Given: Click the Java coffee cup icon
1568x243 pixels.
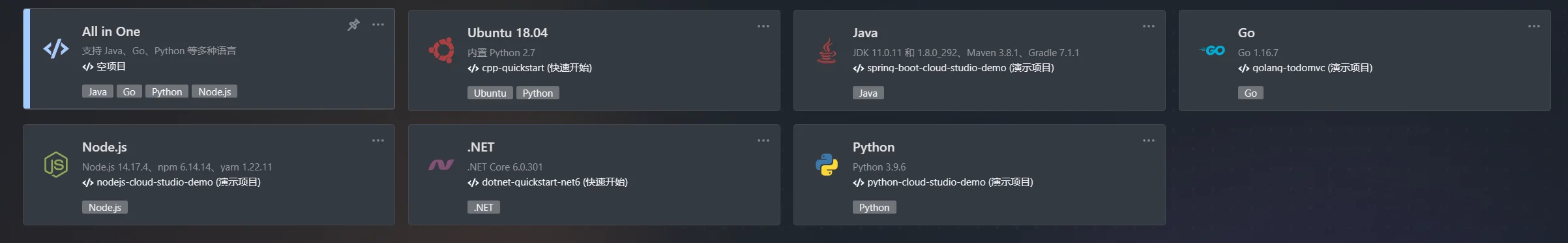Looking at the screenshot, I should point(827,50).
